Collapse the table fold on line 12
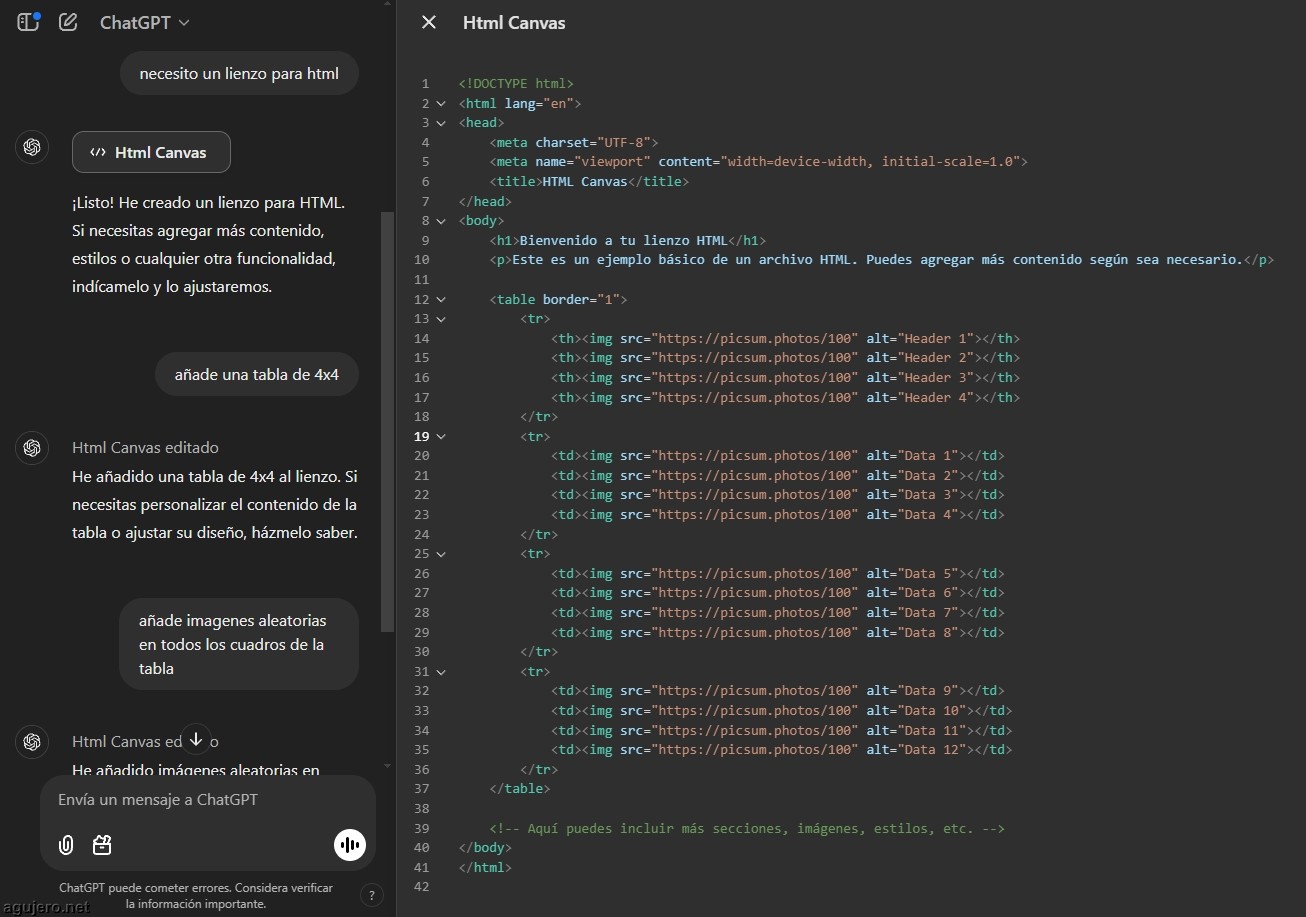This screenshot has width=1306, height=917. 441,299
